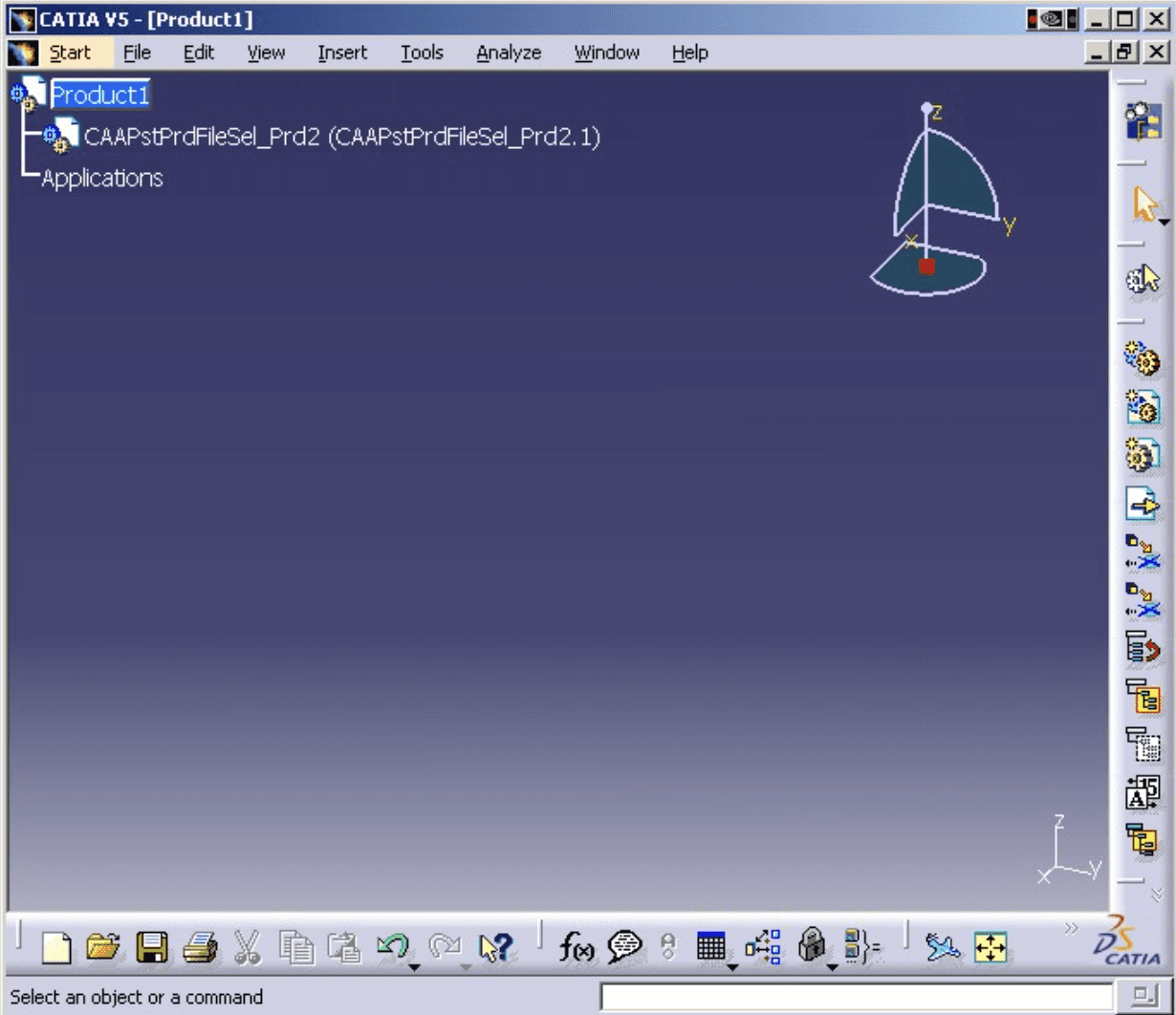Insert a new Part icon
Image resolution: width=1176 pixels, height=1015 pixels.
pyautogui.click(x=1143, y=455)
